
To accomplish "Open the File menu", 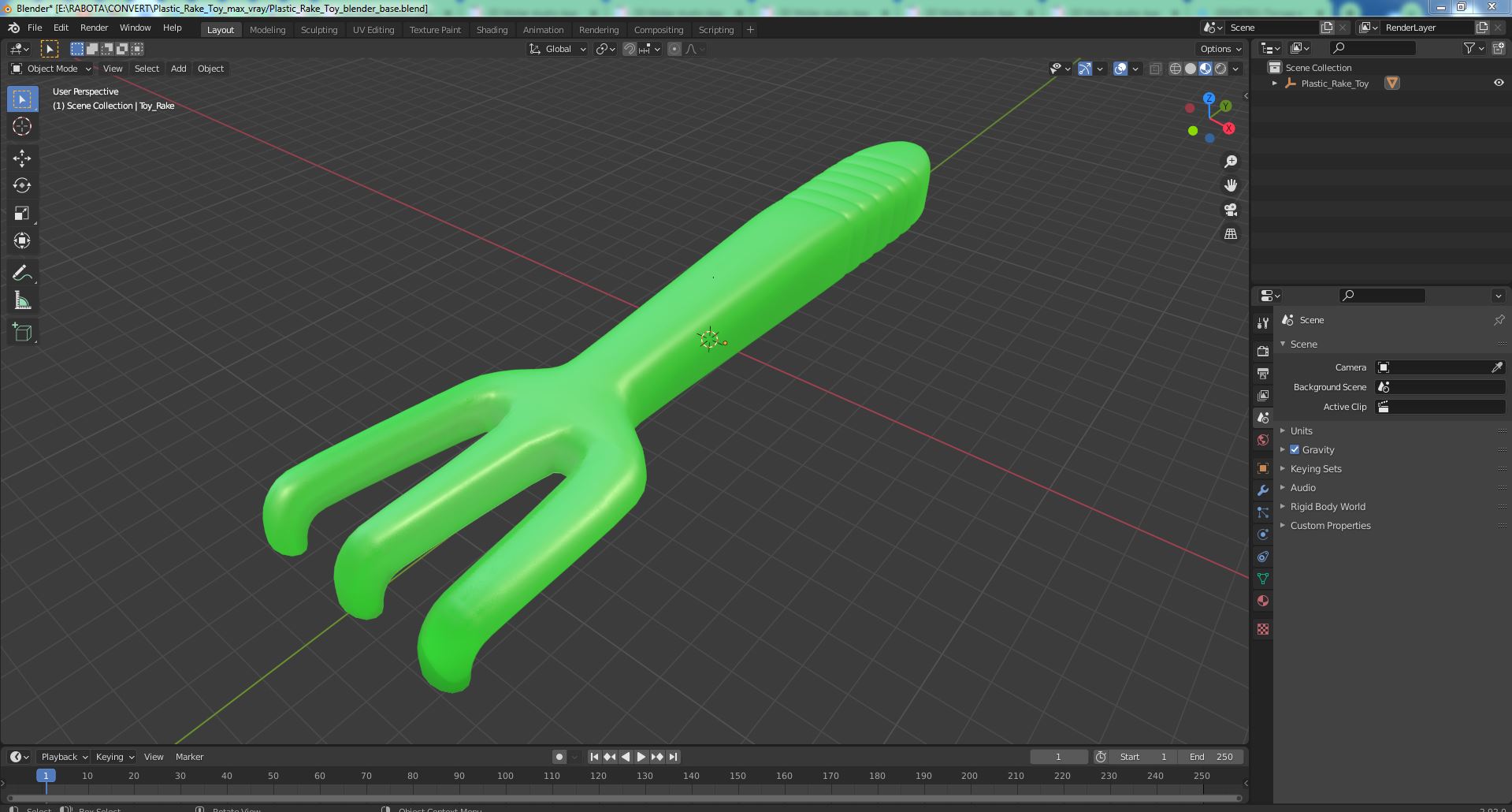I will click(x=35, y=28).
